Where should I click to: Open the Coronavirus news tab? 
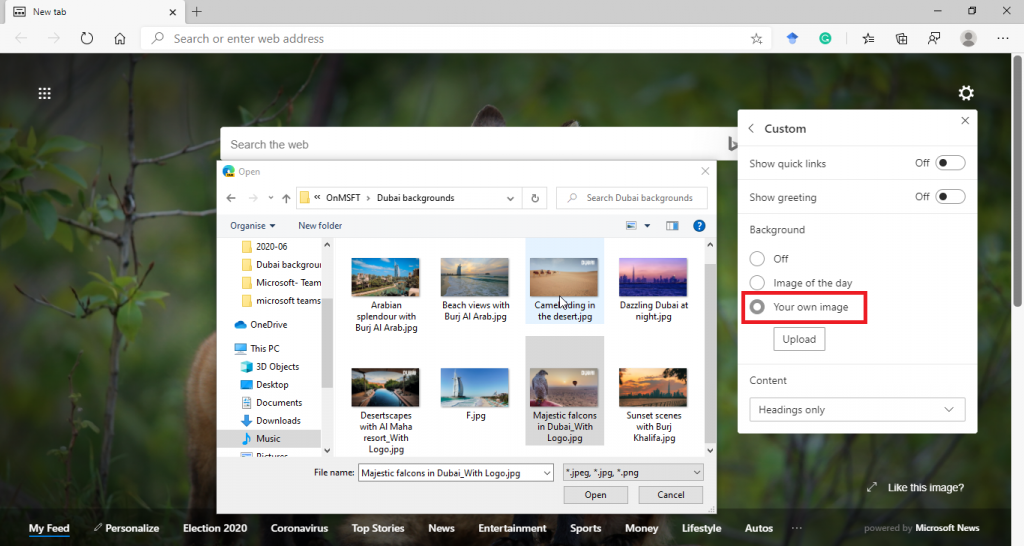(300, 528)
